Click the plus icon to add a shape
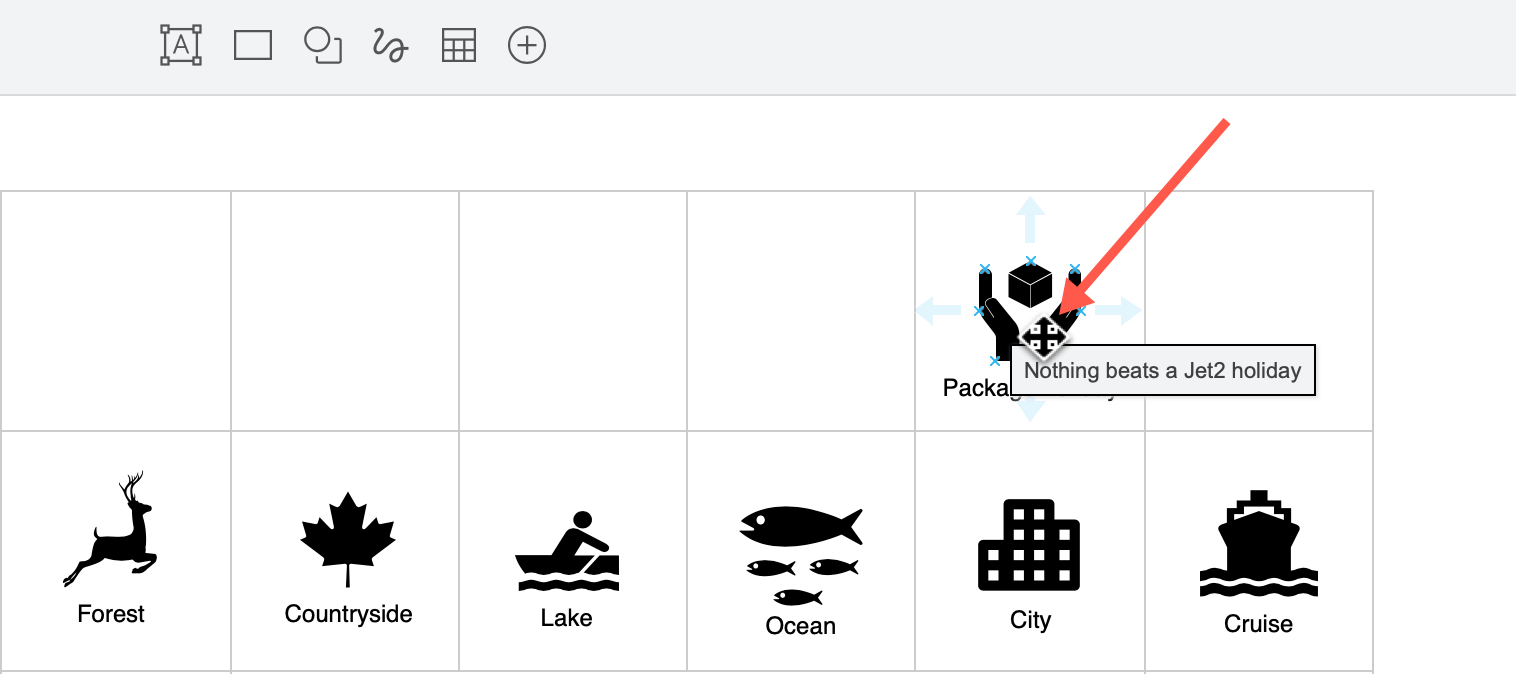Screen dimensions: 1516x674 527,45
